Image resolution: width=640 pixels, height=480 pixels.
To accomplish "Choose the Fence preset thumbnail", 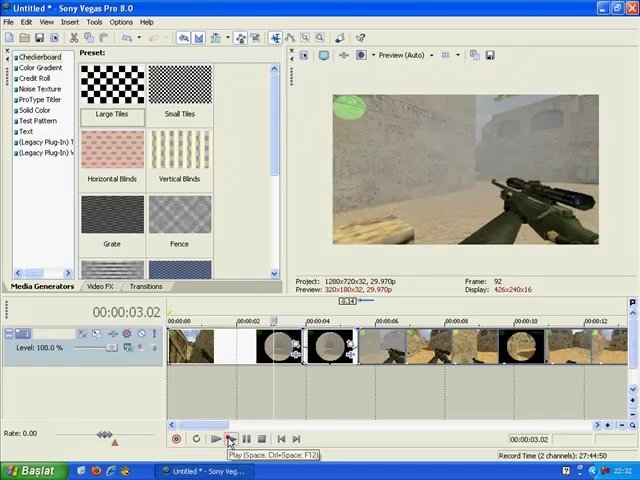I will pyautogui.click(x=180, y=214).
